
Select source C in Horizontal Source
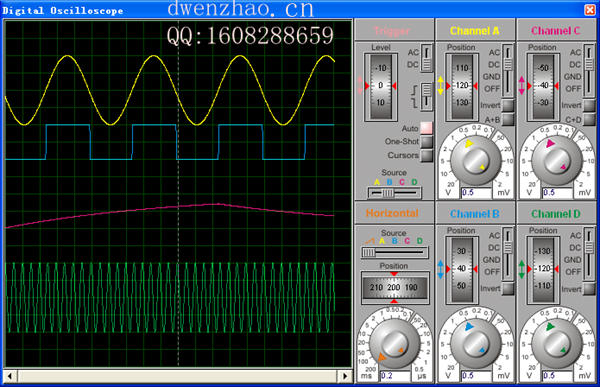(x=407, y=241)
